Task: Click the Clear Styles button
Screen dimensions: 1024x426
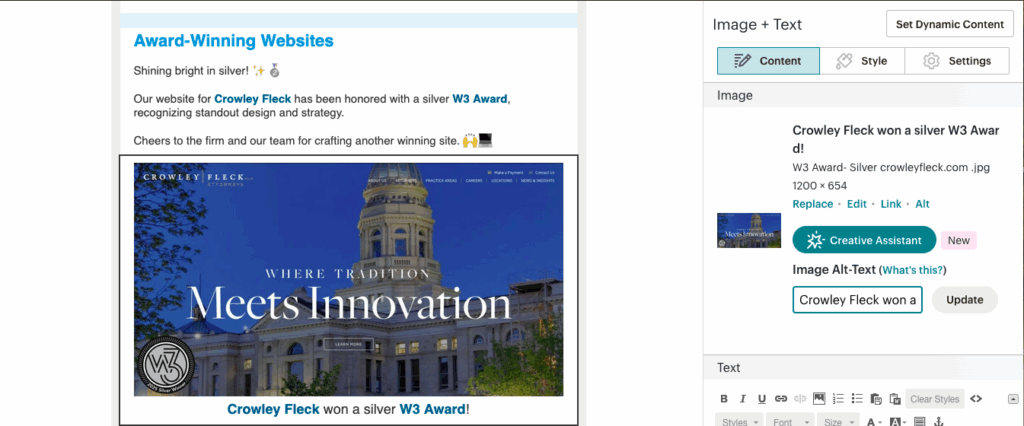Action: pos(935,399)
